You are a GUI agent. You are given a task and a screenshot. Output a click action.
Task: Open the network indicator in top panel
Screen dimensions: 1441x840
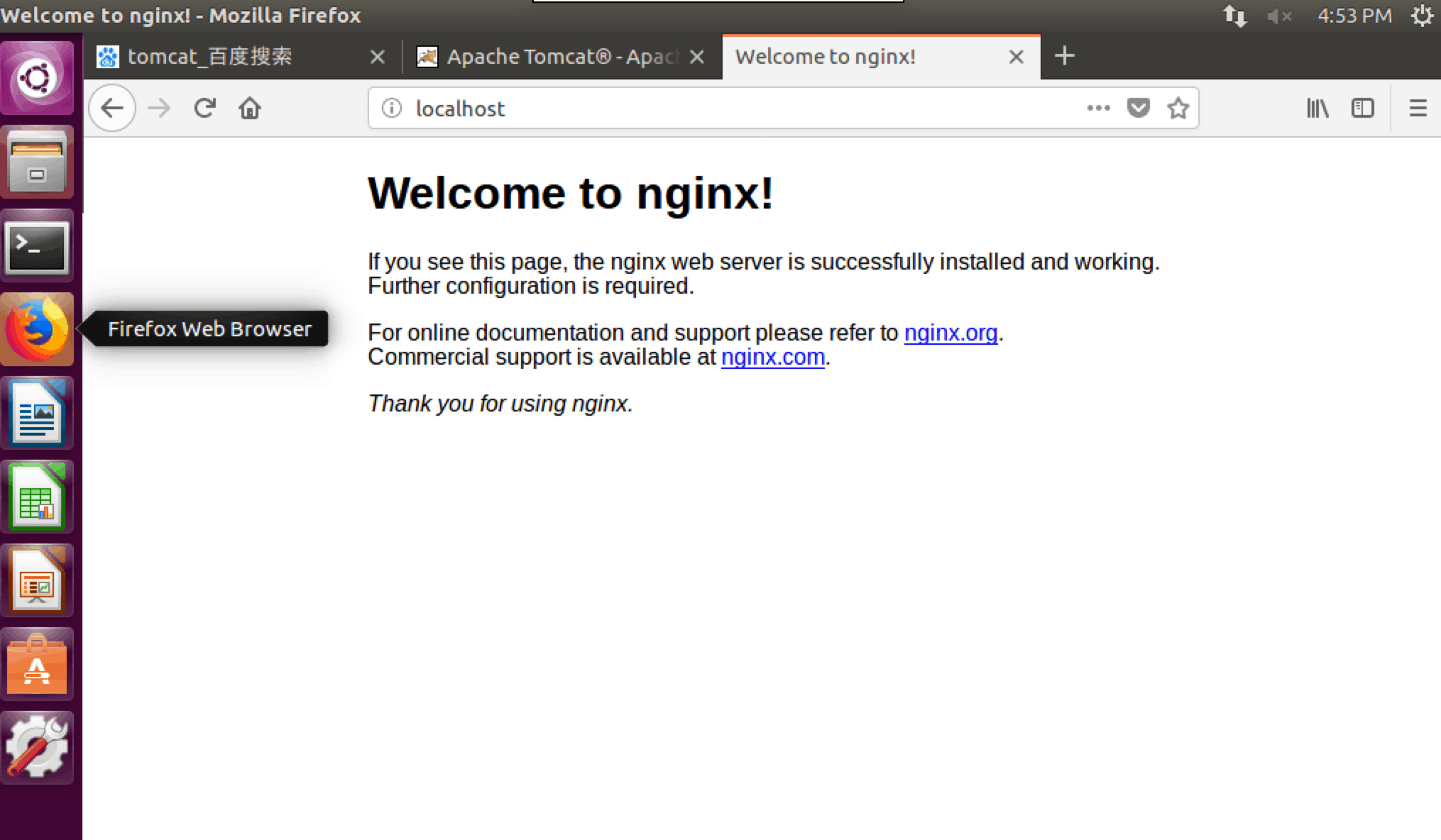pyautogui.click(x=1235, y=16)
